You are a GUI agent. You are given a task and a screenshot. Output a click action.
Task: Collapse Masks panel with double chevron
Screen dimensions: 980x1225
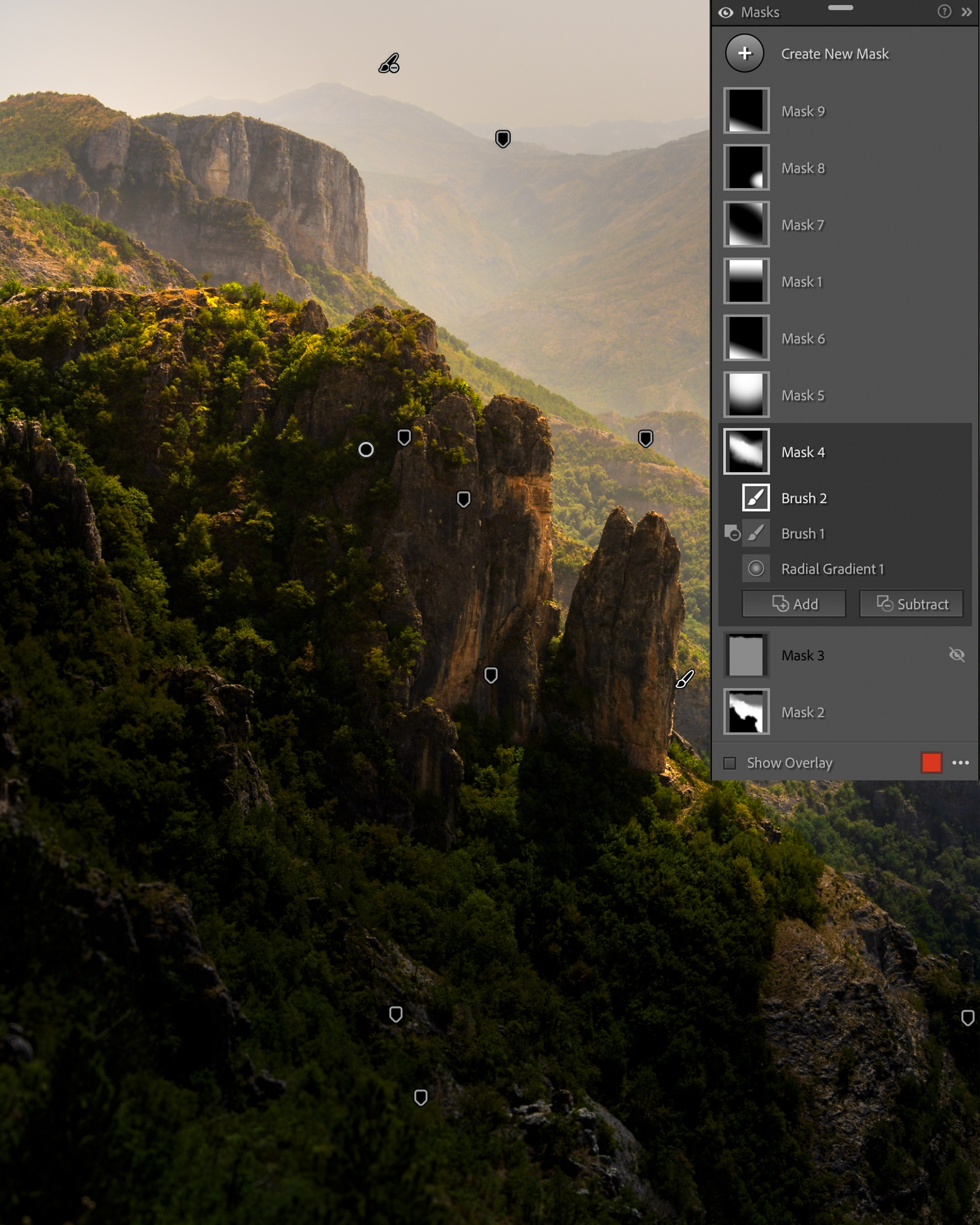(966, 12)
